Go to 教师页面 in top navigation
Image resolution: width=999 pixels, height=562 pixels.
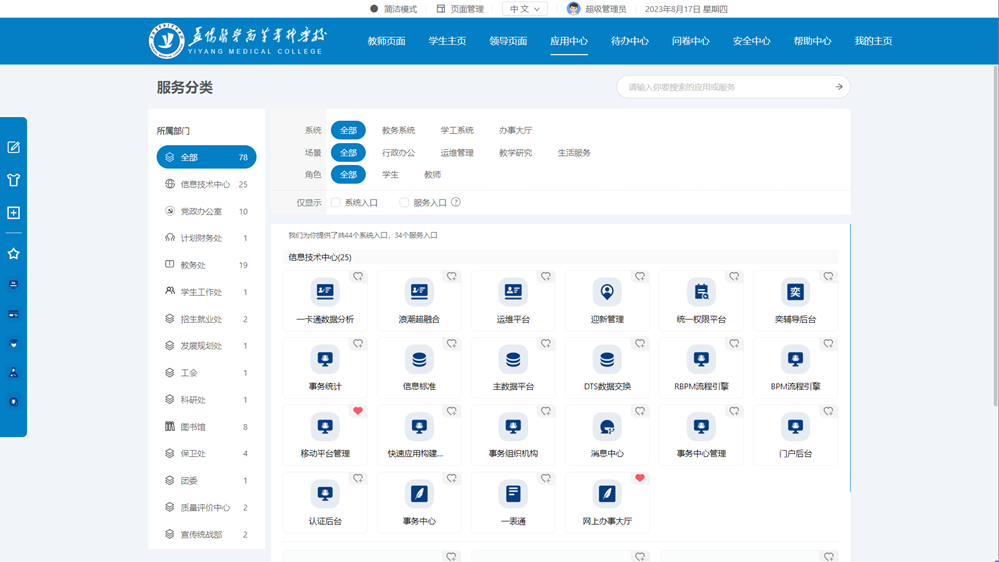point(386,41)
